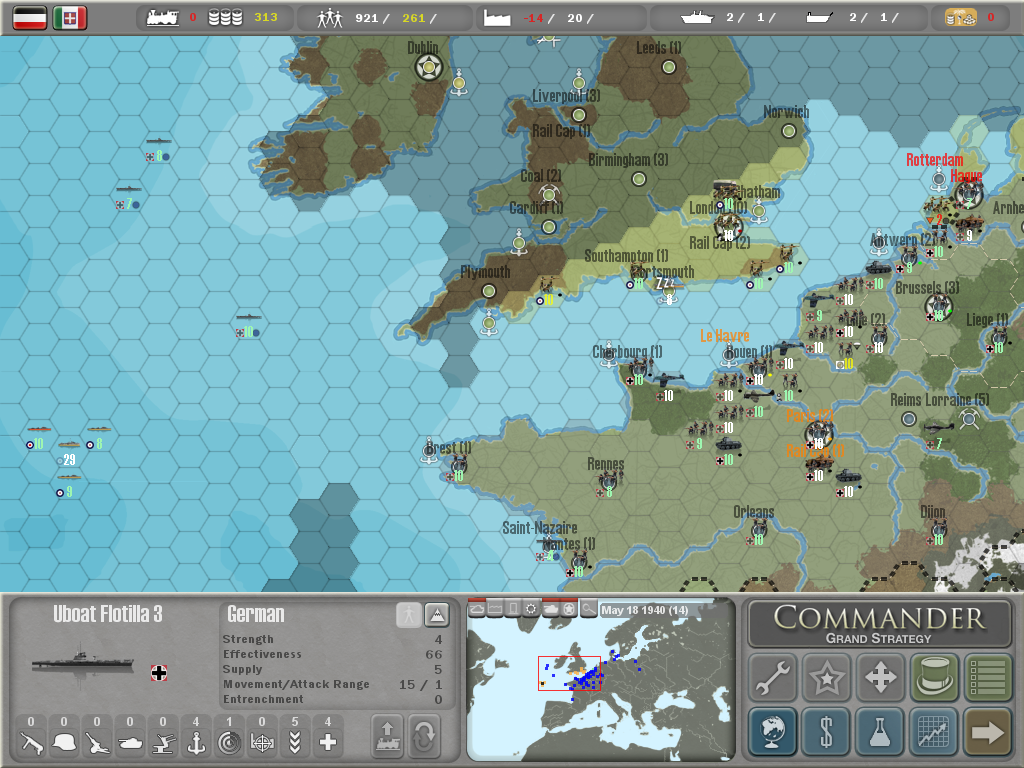Viewport: 1024px width, 768px height.
Task: Select the German flag in the top bar
Action: point(30,18)
